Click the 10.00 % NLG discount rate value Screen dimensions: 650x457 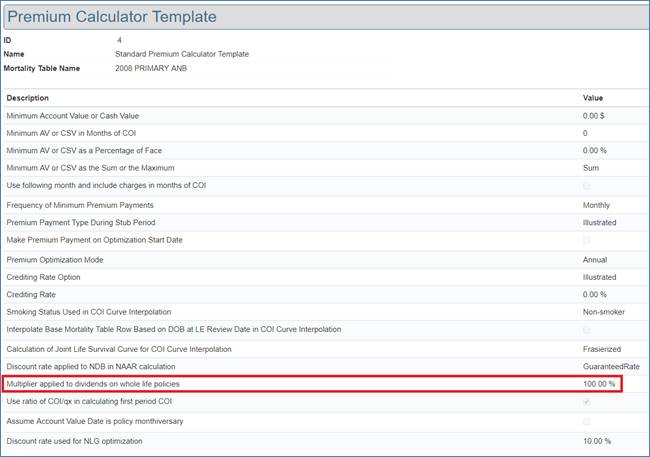[597, 440]
